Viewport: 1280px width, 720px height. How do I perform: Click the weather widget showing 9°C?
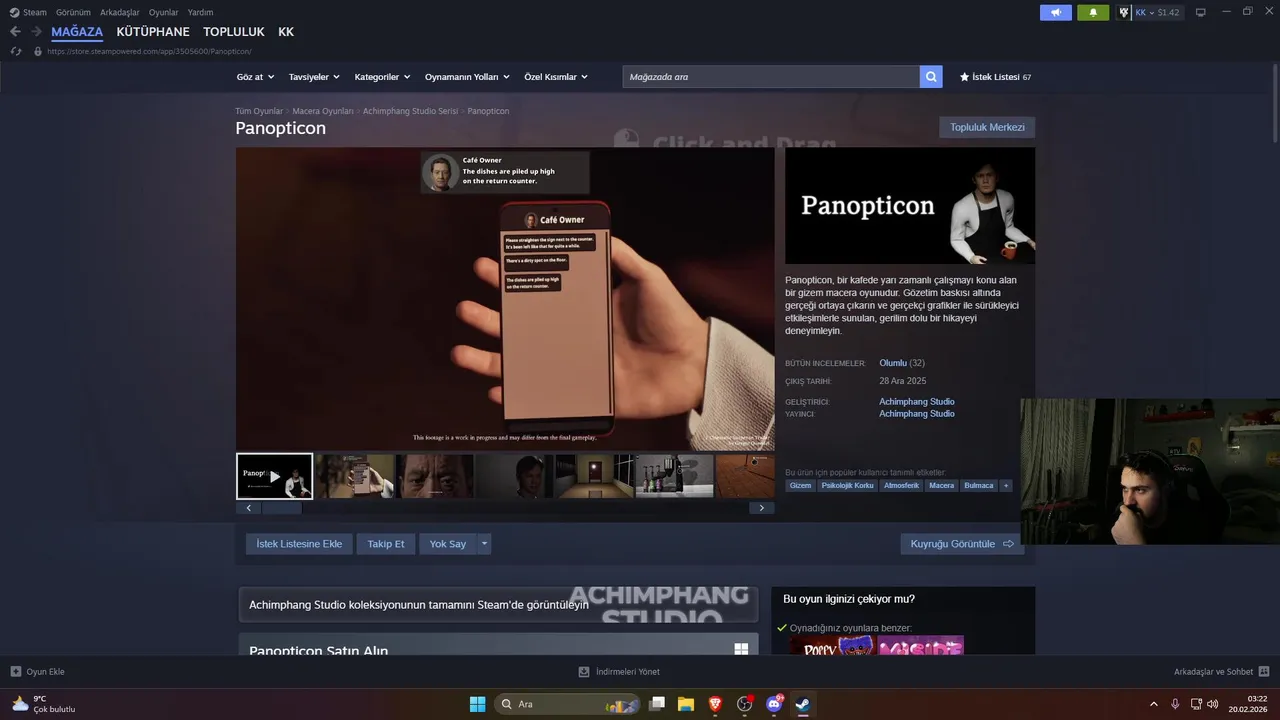click(43, 704)
